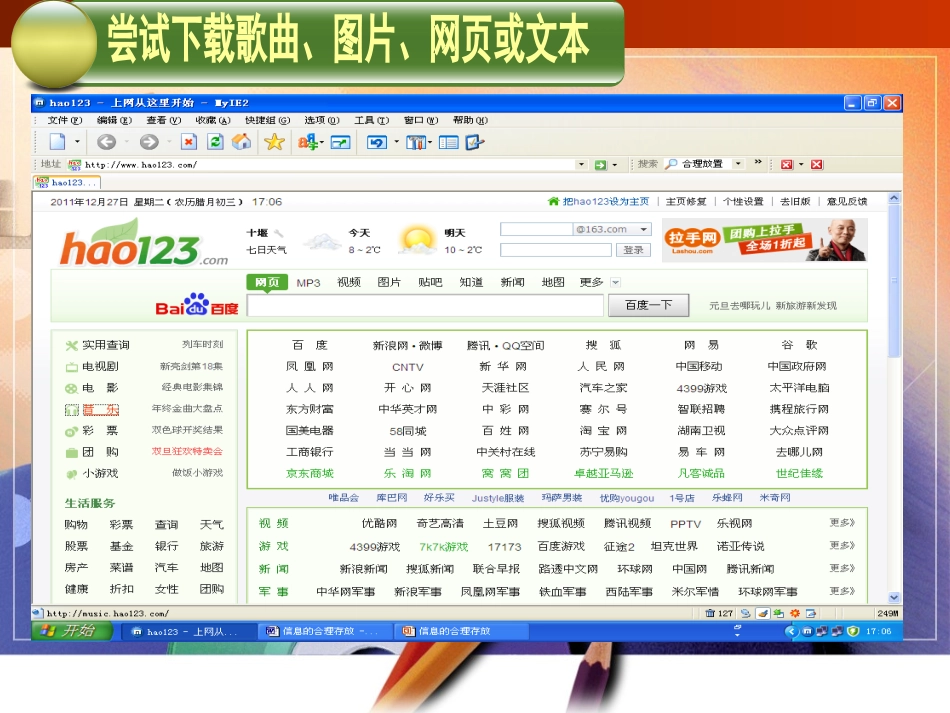950x713 pixels.
Task: Open the 文件 menu
Action: [65, 120]
